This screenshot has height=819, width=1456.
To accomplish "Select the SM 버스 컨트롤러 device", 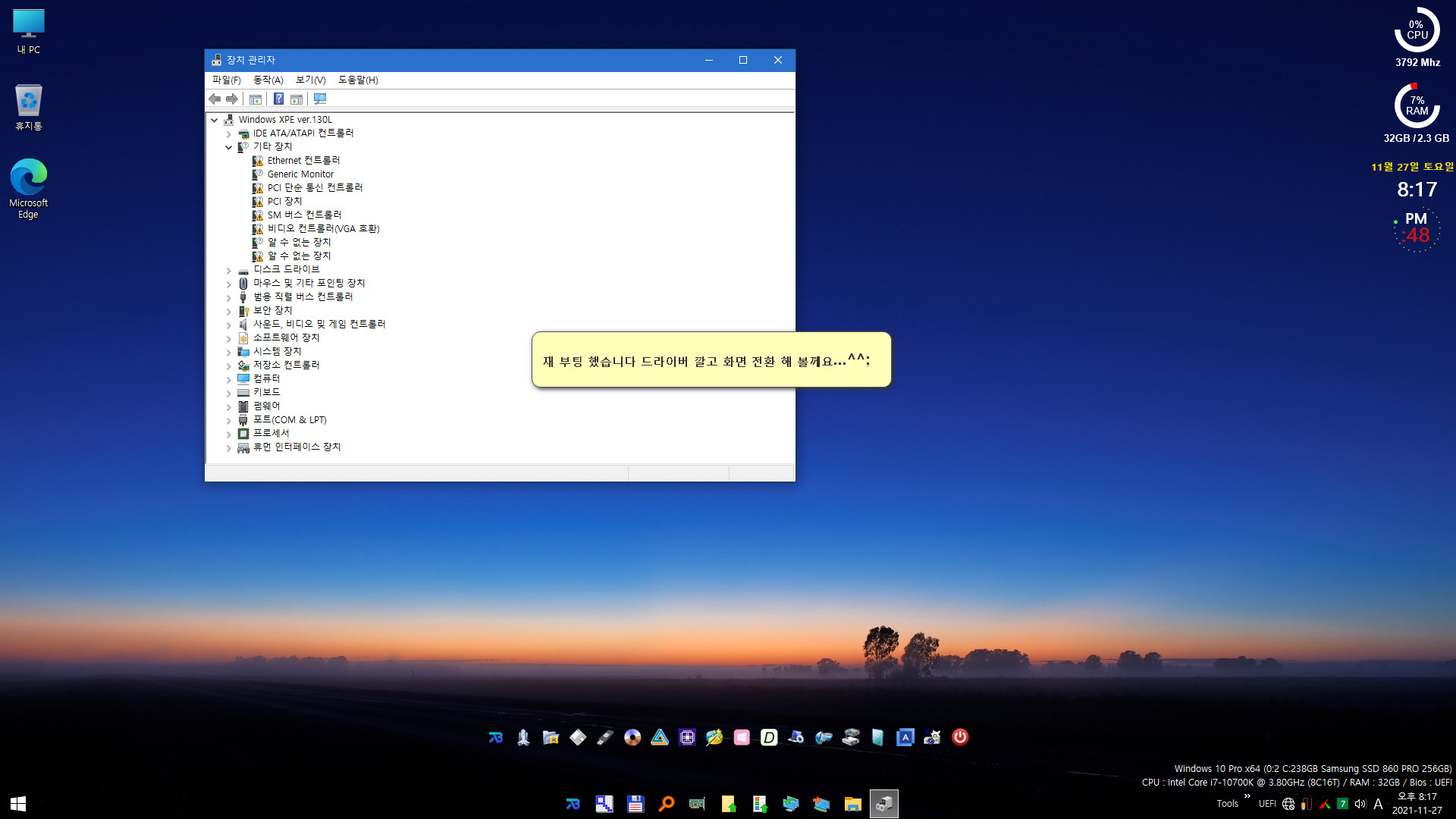I will tap(304, 215).
